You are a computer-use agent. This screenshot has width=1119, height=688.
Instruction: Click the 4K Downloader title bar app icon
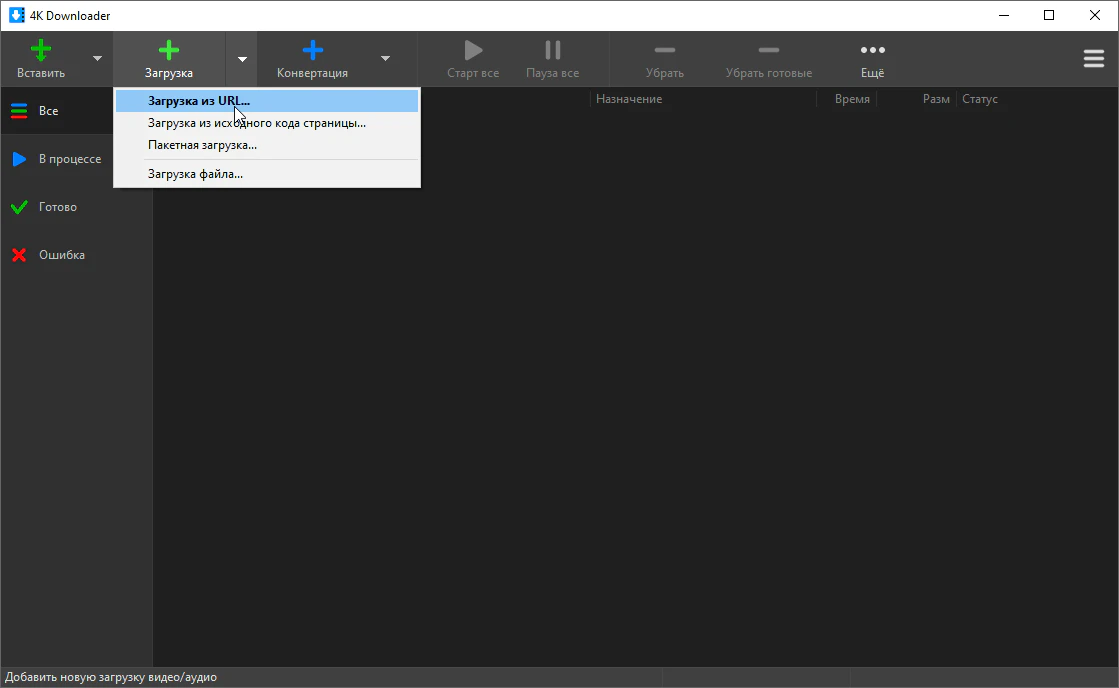(x=16, y=15)
